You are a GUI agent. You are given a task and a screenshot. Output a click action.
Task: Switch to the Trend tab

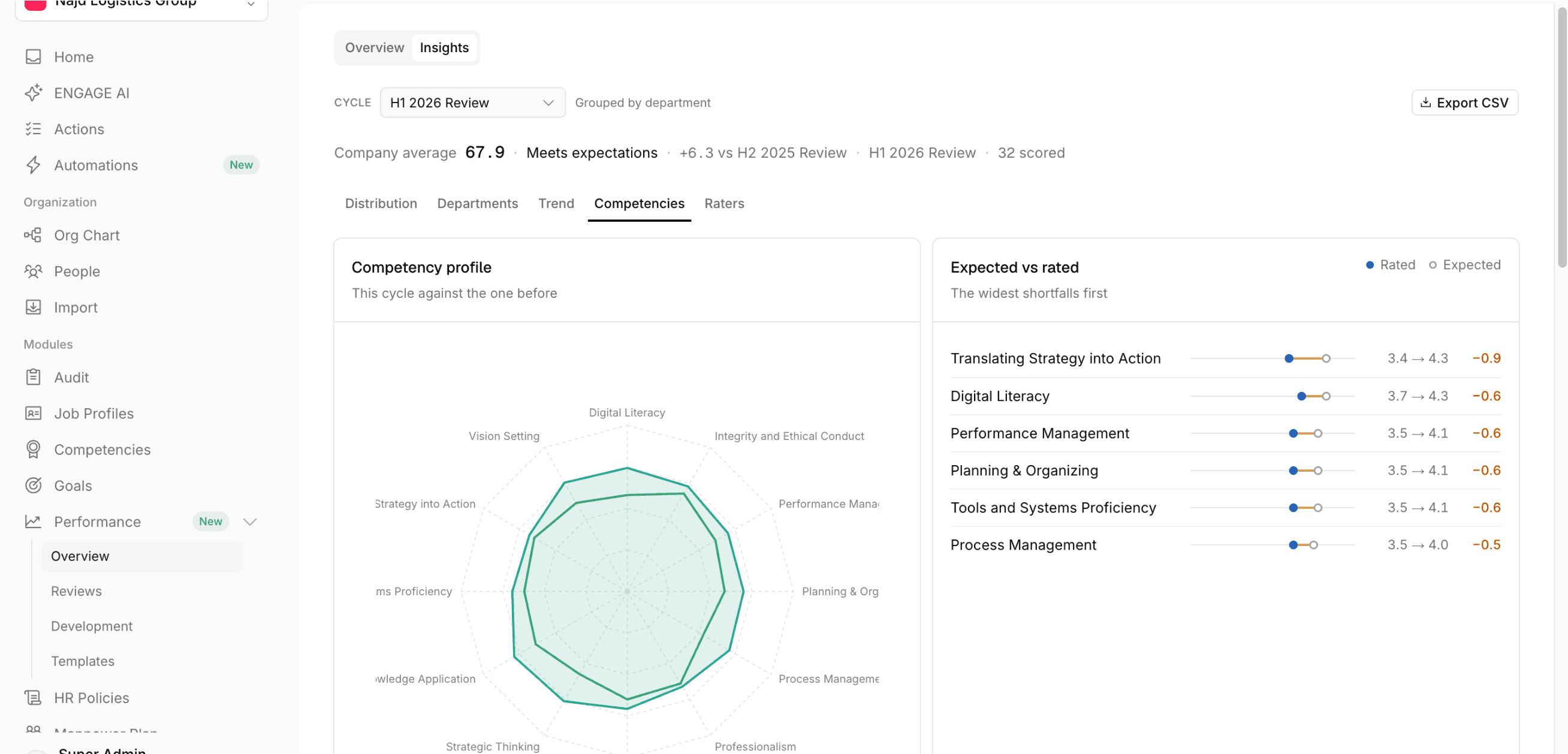(x=556, y=203)
